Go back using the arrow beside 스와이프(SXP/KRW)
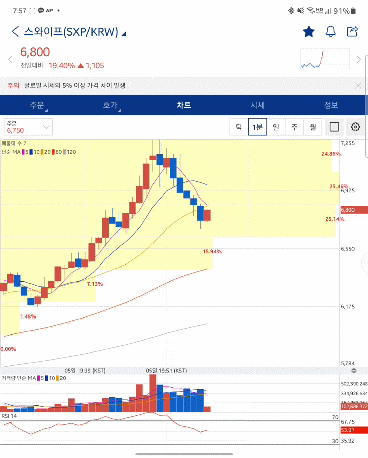The height and width of the screenshot is (458, 368). [15, 32]
